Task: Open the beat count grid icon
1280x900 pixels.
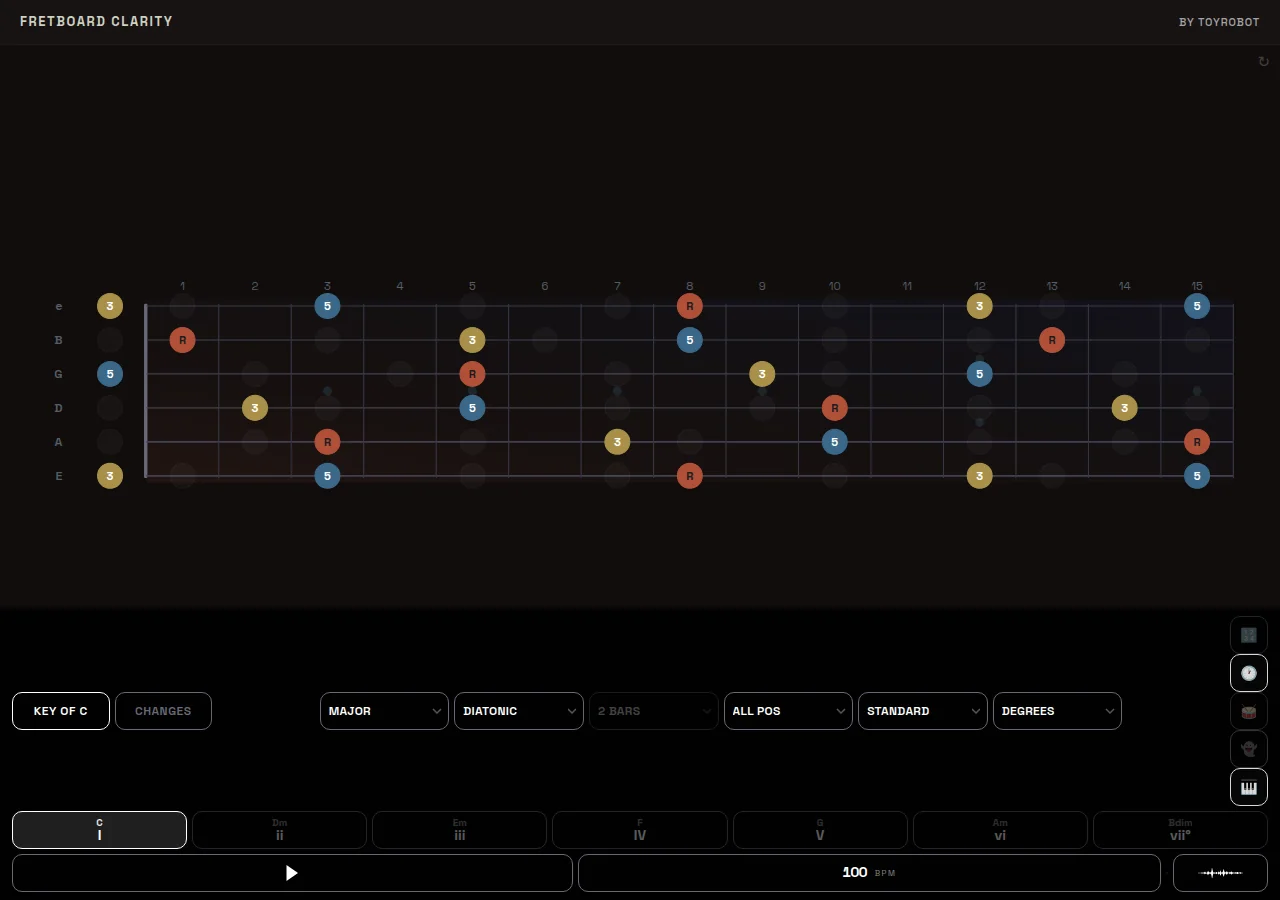Action: tap(1248, 634)
